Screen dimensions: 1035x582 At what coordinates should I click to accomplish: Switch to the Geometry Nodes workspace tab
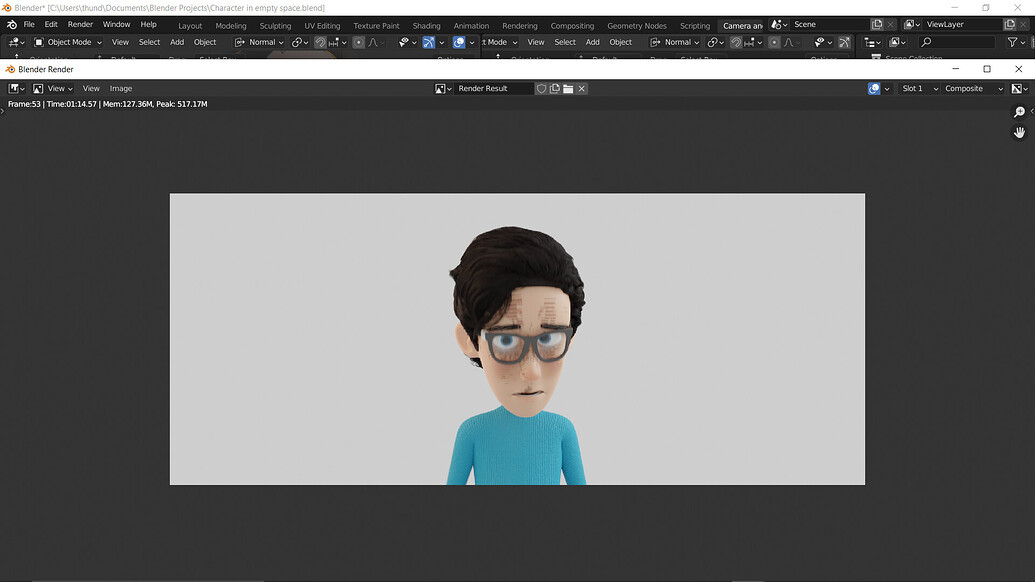pyautogui.click(x=637, y=26)
